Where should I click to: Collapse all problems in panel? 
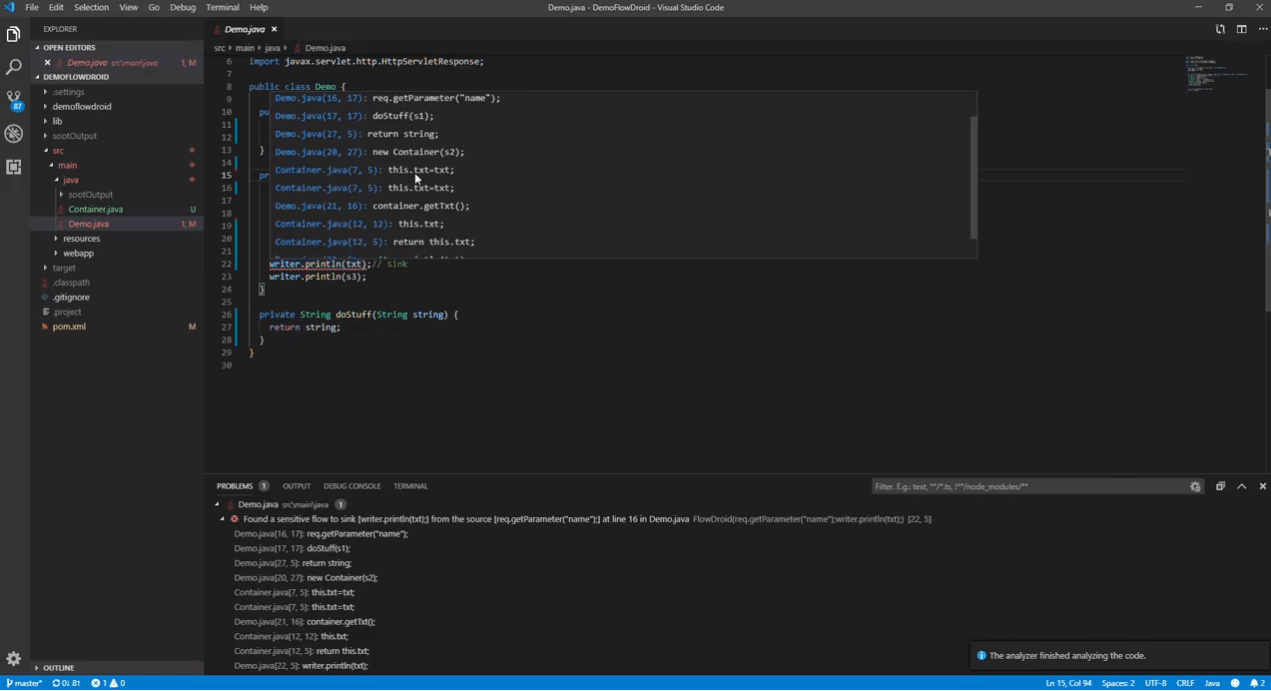pyautogui.click(x=1220, y=486)
